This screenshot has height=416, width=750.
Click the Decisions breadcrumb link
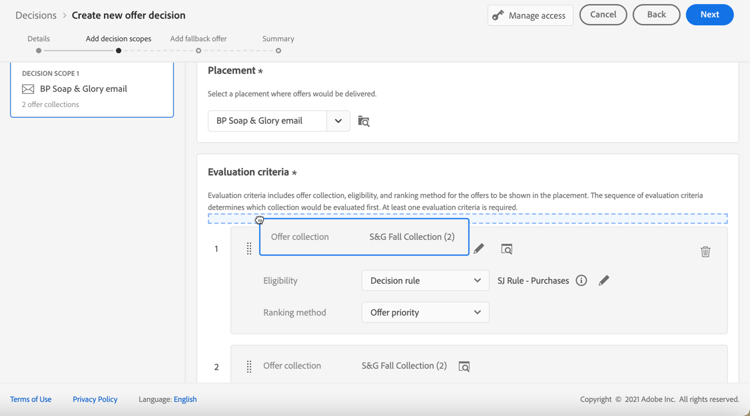[x=36, y=15]
